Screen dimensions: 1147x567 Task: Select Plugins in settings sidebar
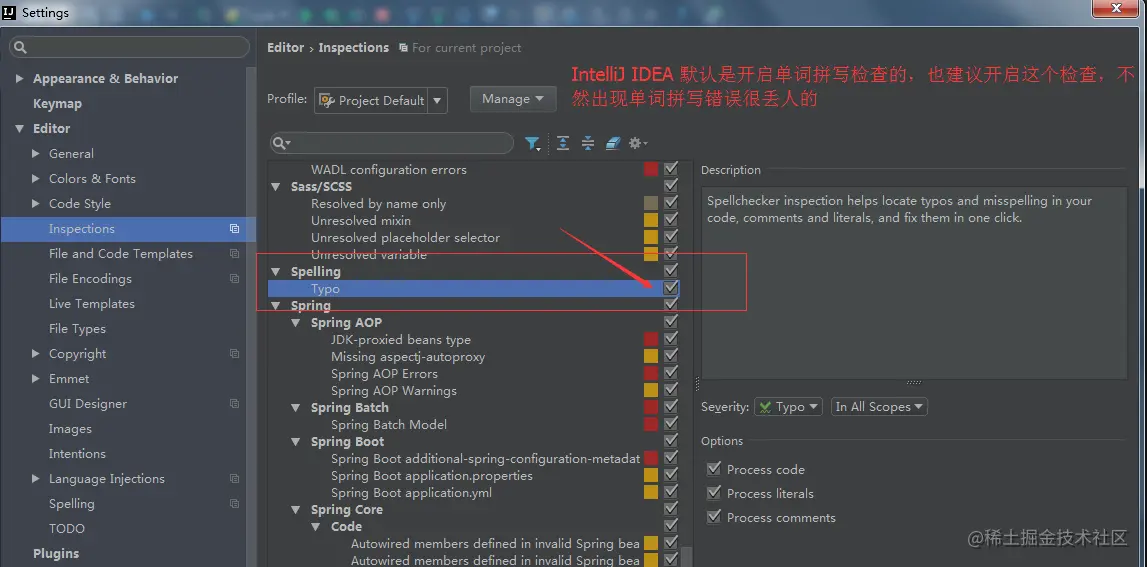pos(56,554)
